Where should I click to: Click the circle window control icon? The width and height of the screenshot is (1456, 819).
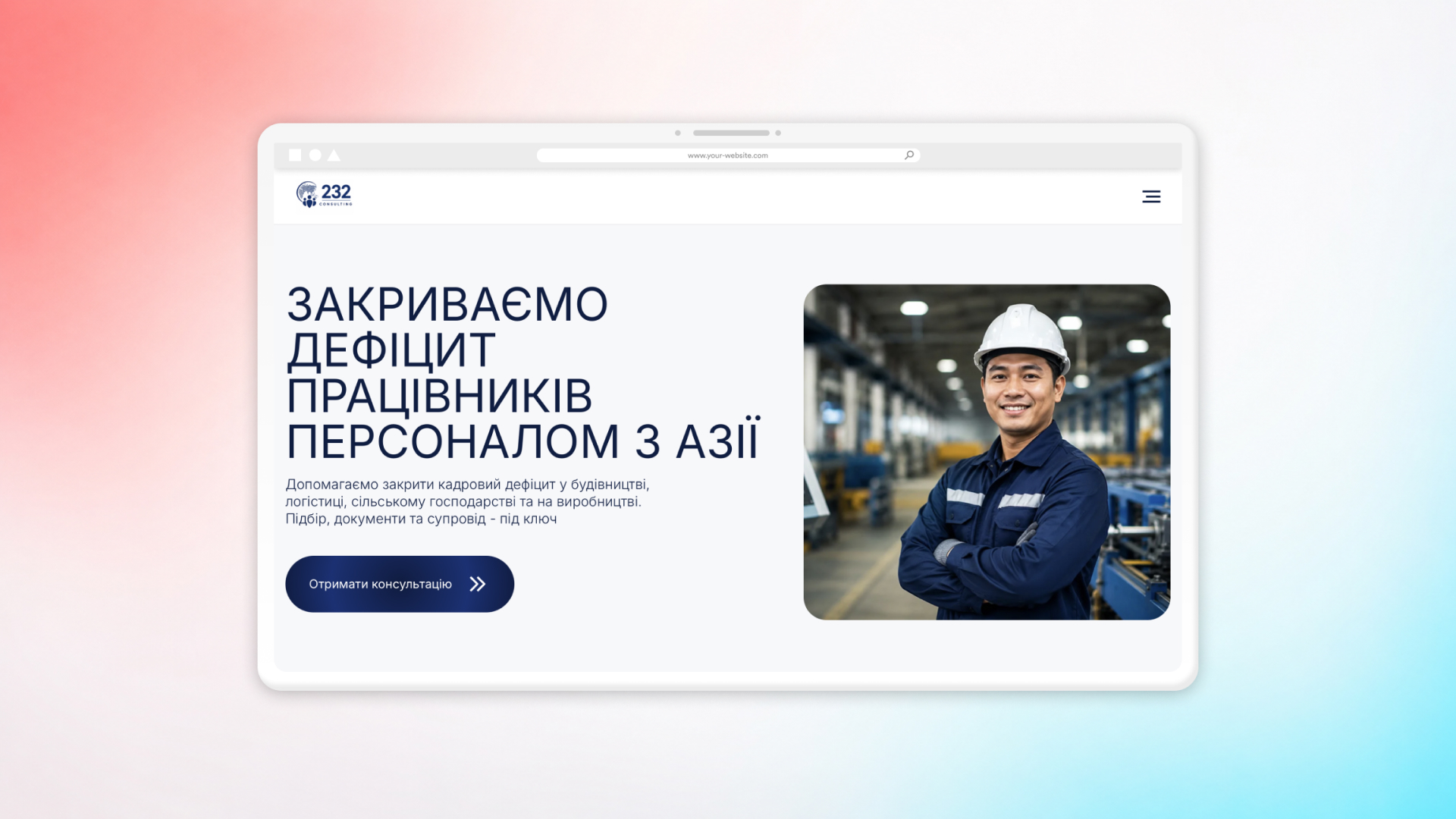tap(315, 155)
